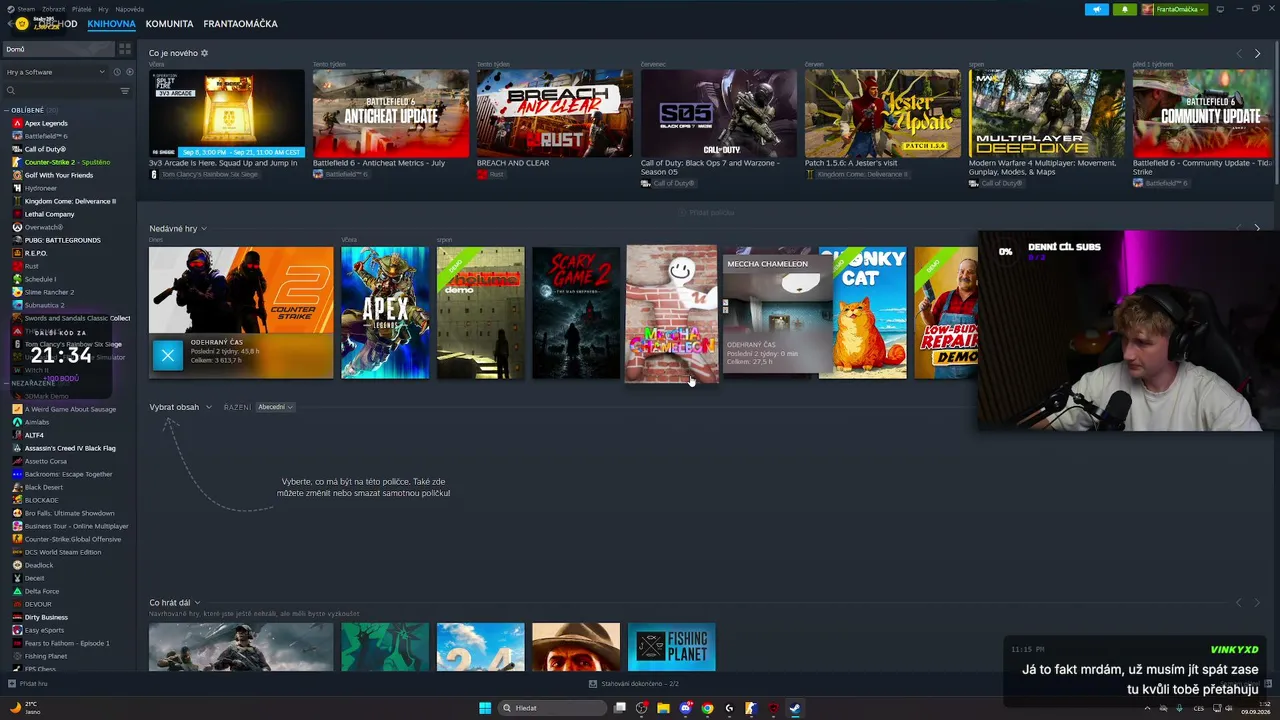Open the Nápověda menu
Image resolution: width=1280 pixels, height=720 pixels.
click(x=129, y=9)
